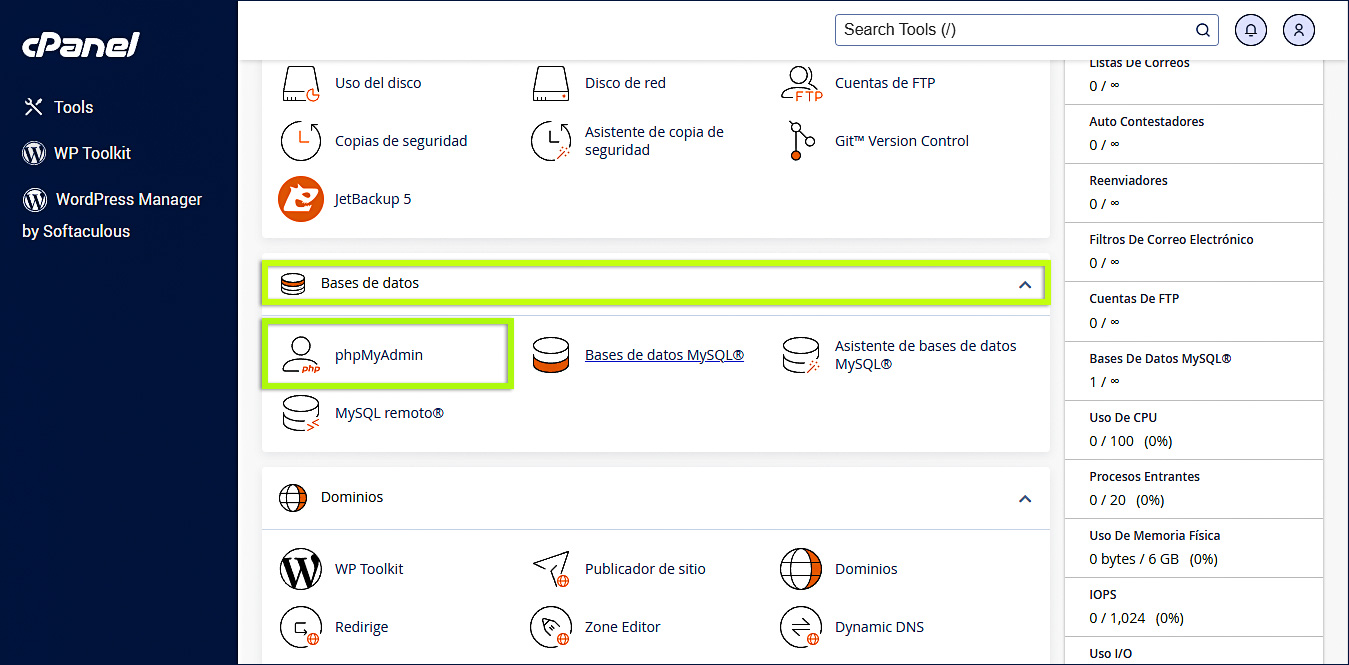This screenshot has height=665, width=1349.
Task: Open the Uso del disco link
Action: [378, 83]
